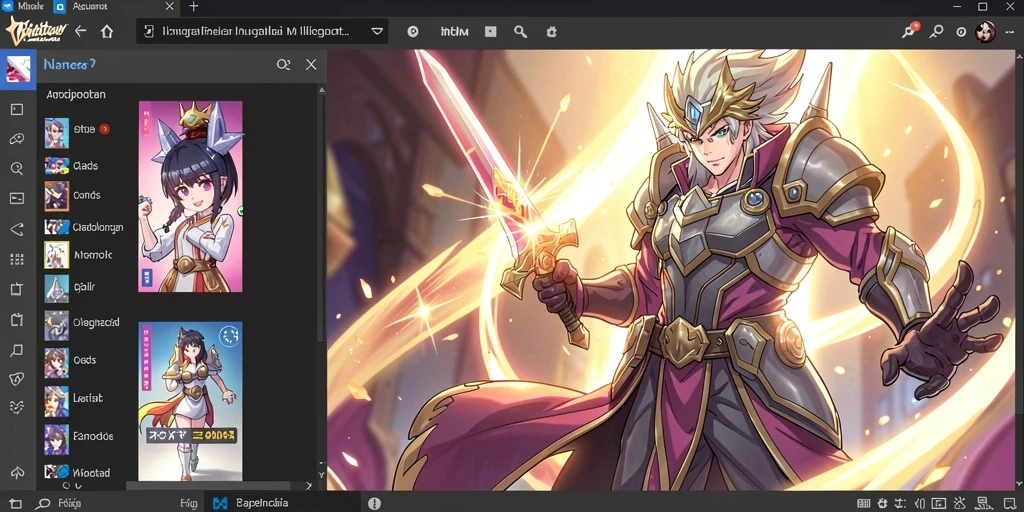
Task: Select the Cladolongn list item
Action: [x=84, y=227]
